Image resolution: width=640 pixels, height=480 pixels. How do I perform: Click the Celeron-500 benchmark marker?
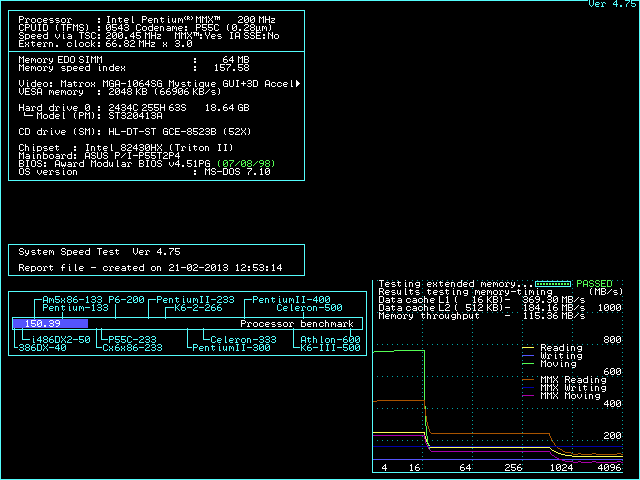[x=309, y=308]
